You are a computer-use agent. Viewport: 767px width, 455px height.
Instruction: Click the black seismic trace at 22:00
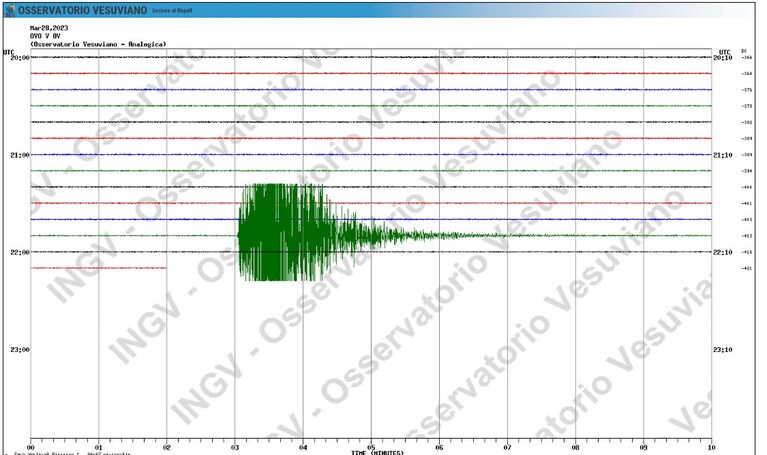[371, 251]
